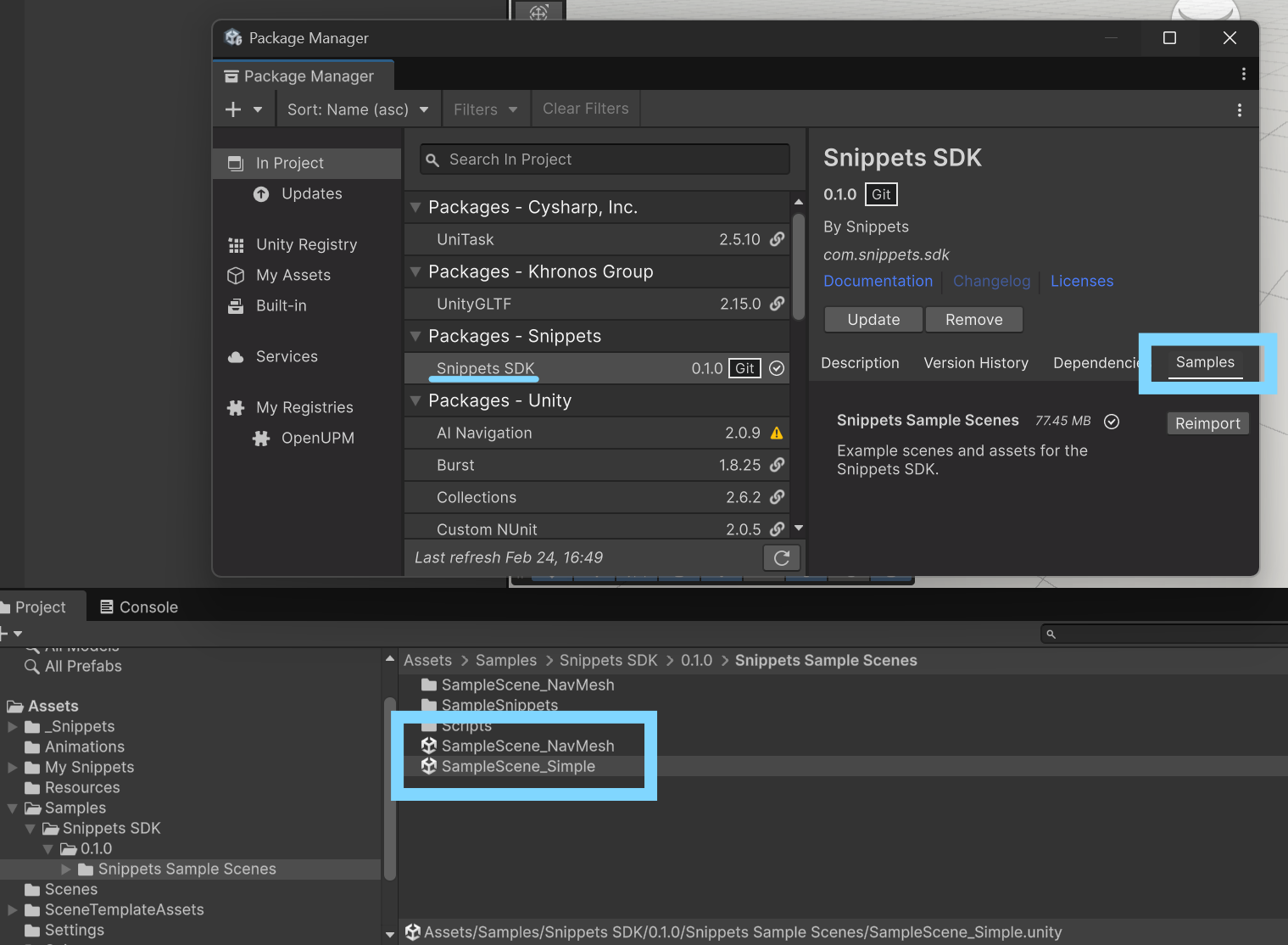Click the Reimport sample button
The width and height of the screenshot is (1288, 945).
point(1207,423)
